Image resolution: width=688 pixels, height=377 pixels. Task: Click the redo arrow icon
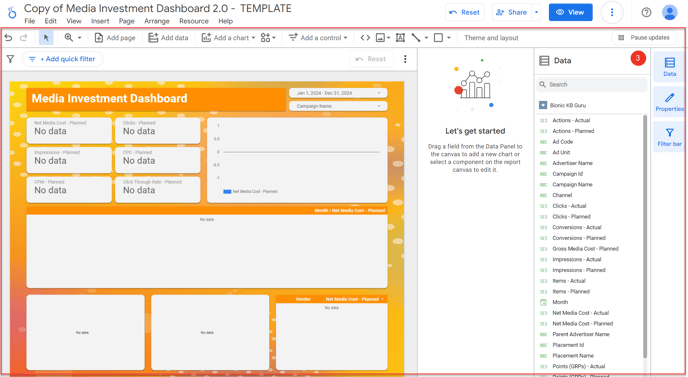pyautogui.click(x=24, y=38)
